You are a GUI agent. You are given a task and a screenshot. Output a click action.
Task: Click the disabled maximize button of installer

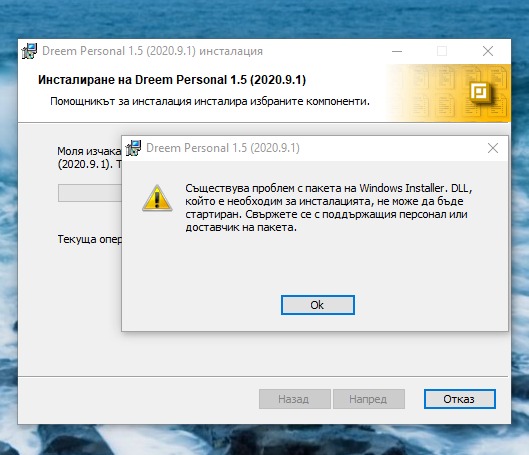(x=442, y=51)
